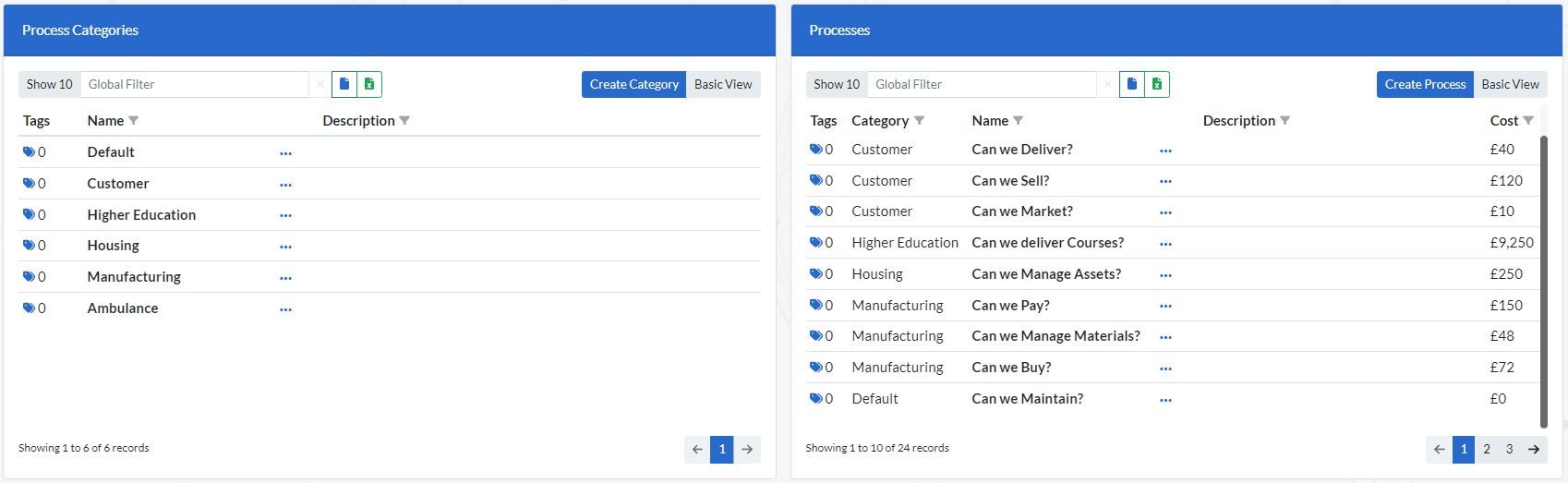Open the Cost column filter
Viewport: 1568px width, 483px height.
1528,121
